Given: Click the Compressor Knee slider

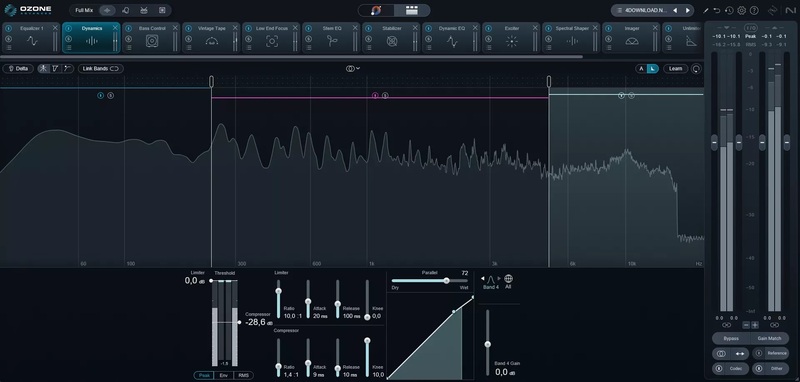Looking at the screenshot, I should 367,357.
